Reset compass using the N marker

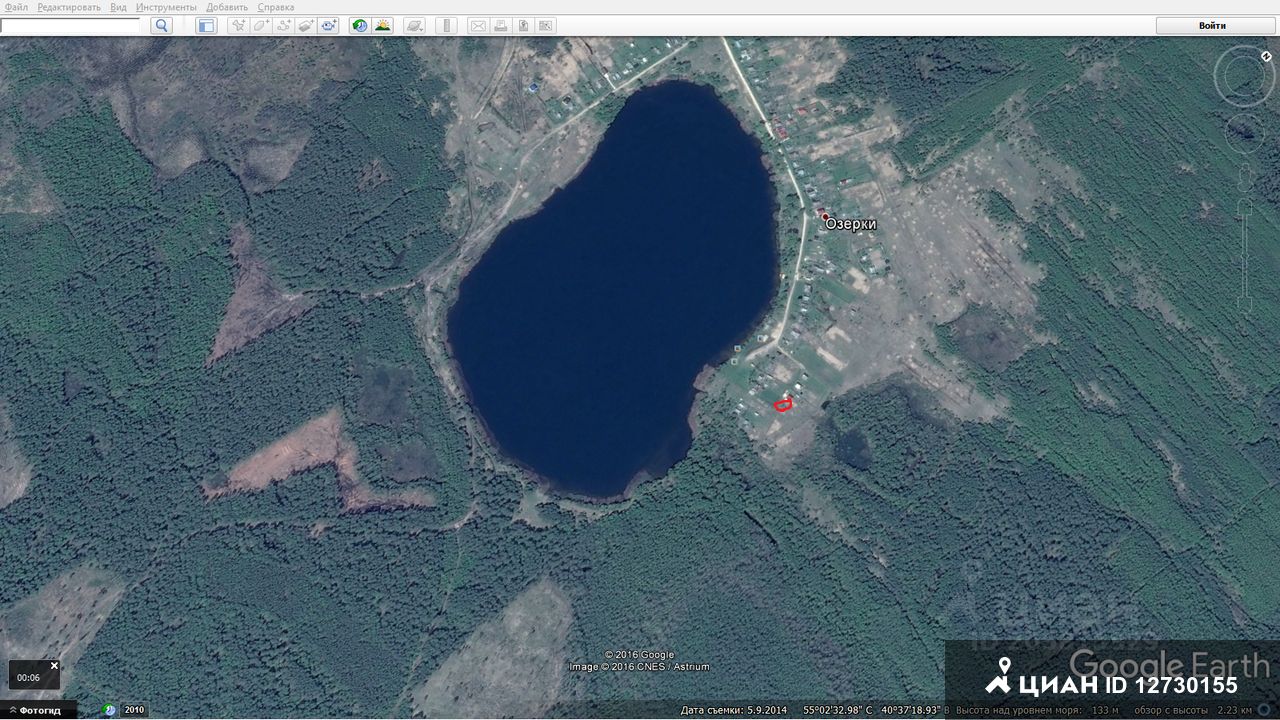tap(1267, 57)
